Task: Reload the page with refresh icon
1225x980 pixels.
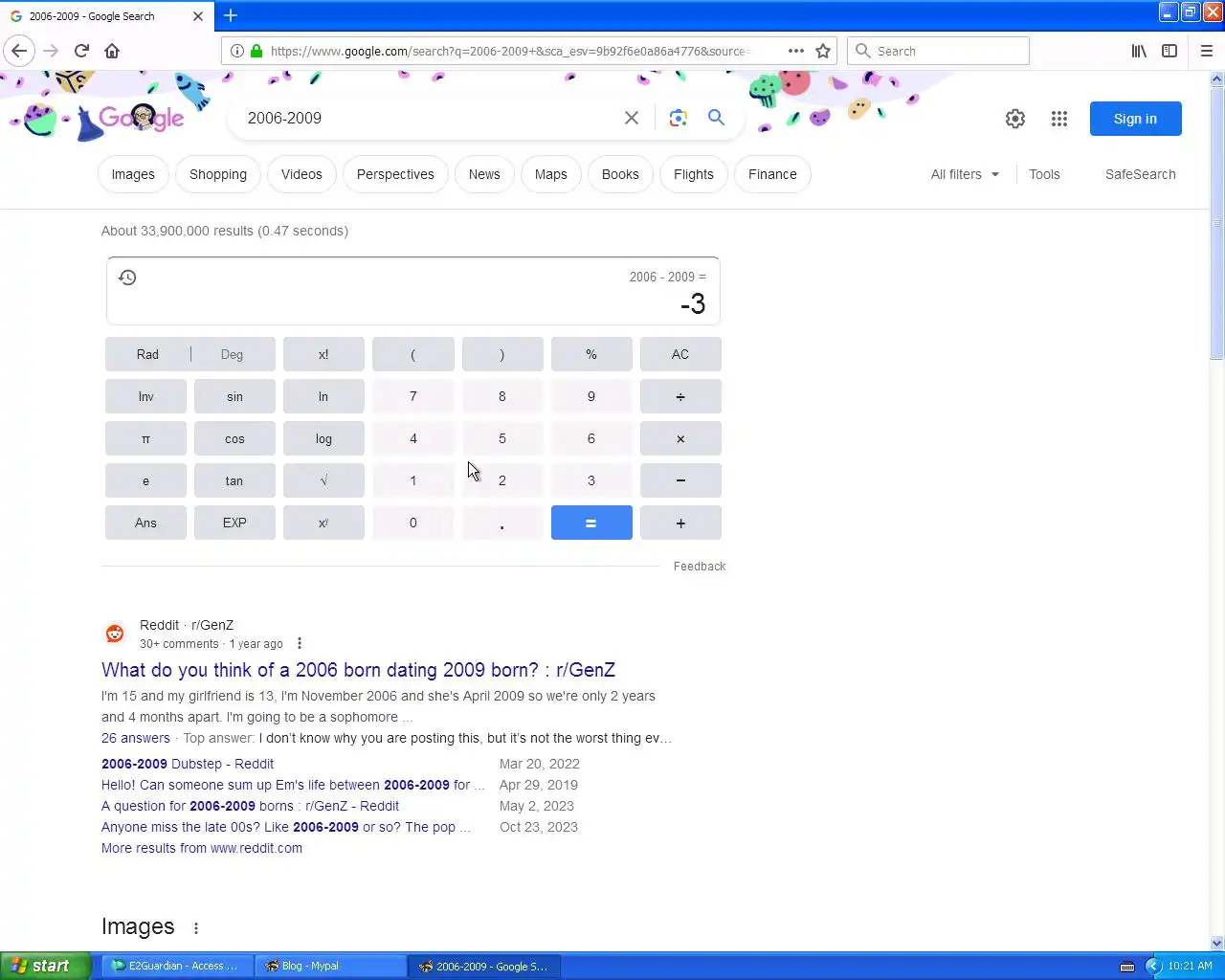Action: coord(81,51)
